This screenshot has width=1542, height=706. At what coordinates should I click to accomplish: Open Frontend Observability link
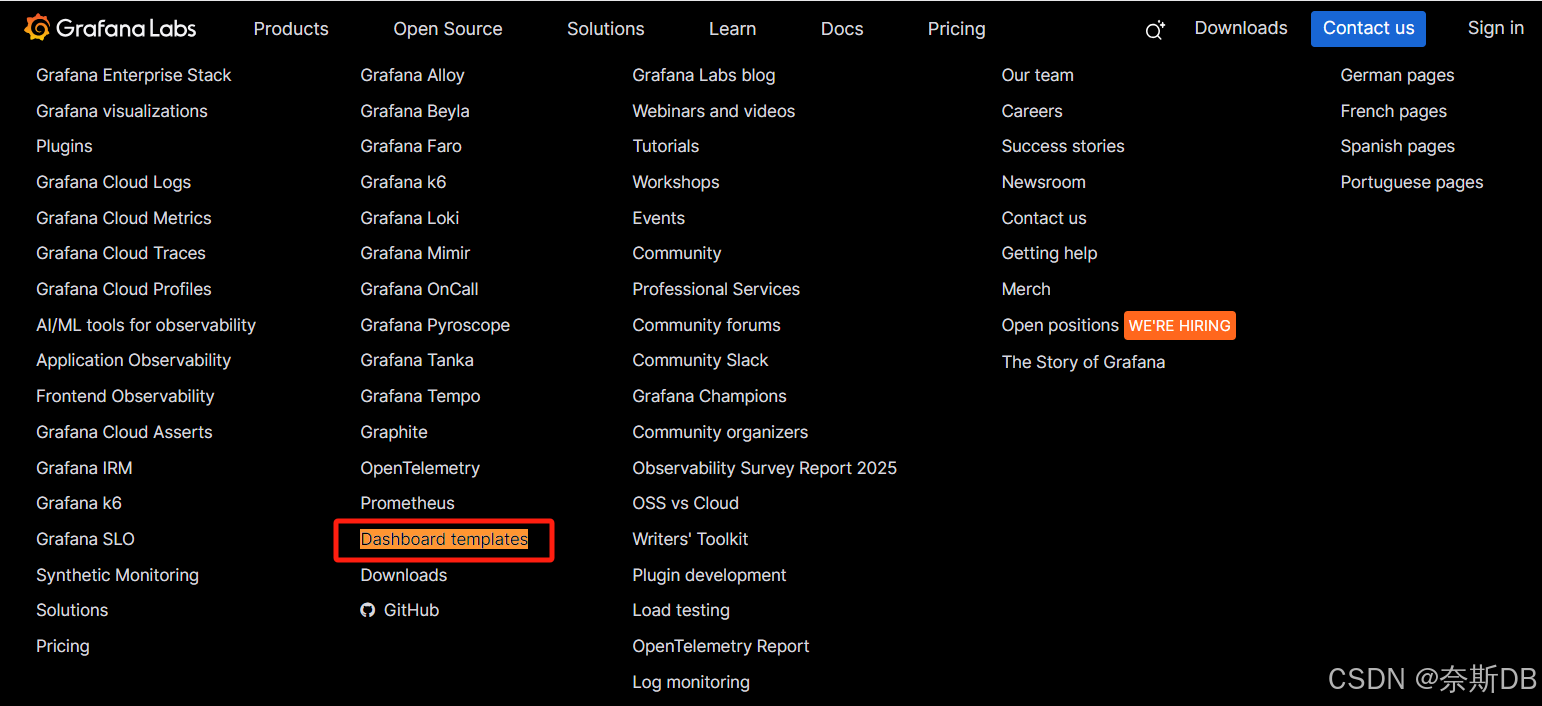pos(125,396)
